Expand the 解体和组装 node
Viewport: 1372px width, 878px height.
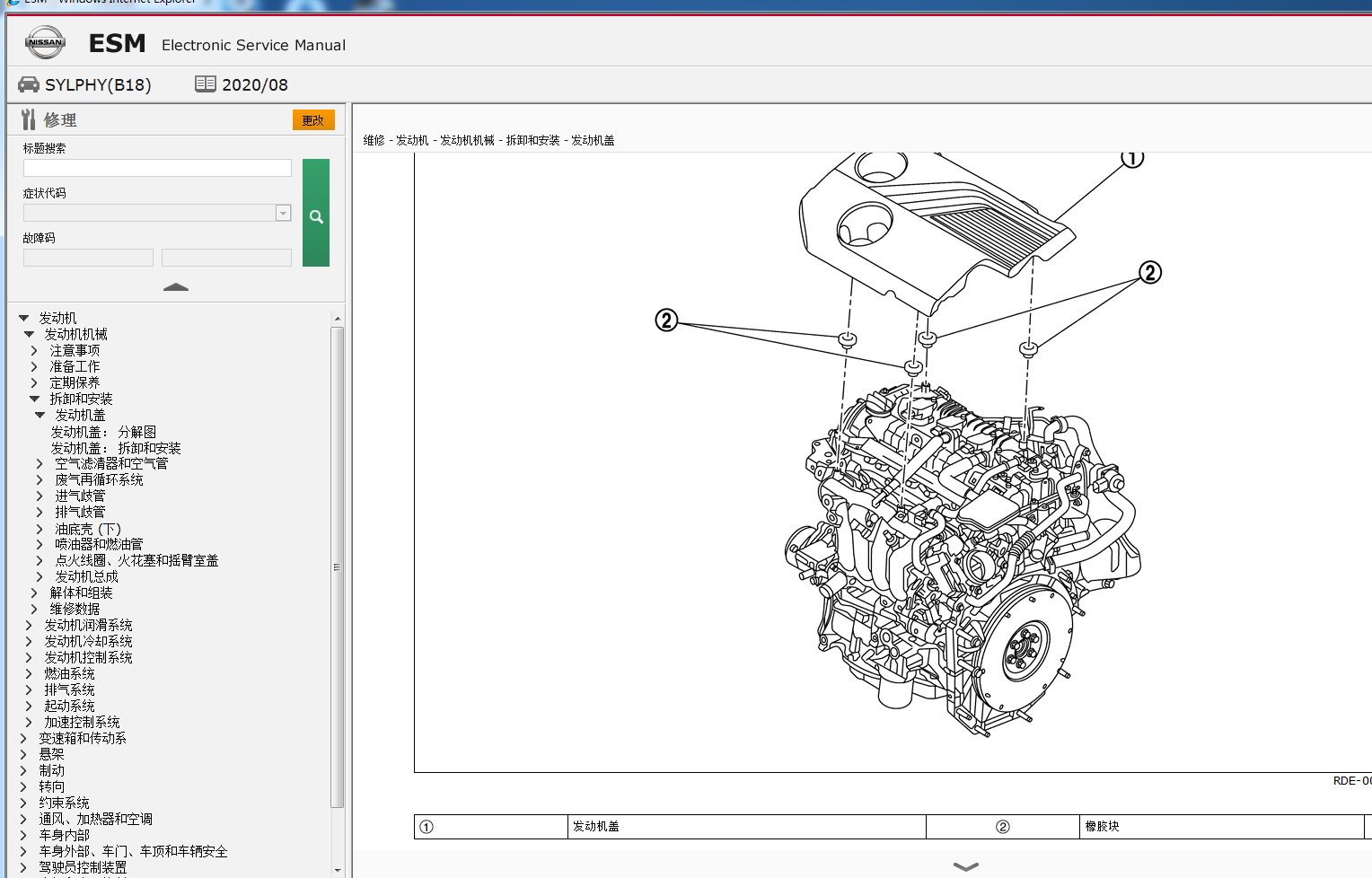(x=34, y=593)
